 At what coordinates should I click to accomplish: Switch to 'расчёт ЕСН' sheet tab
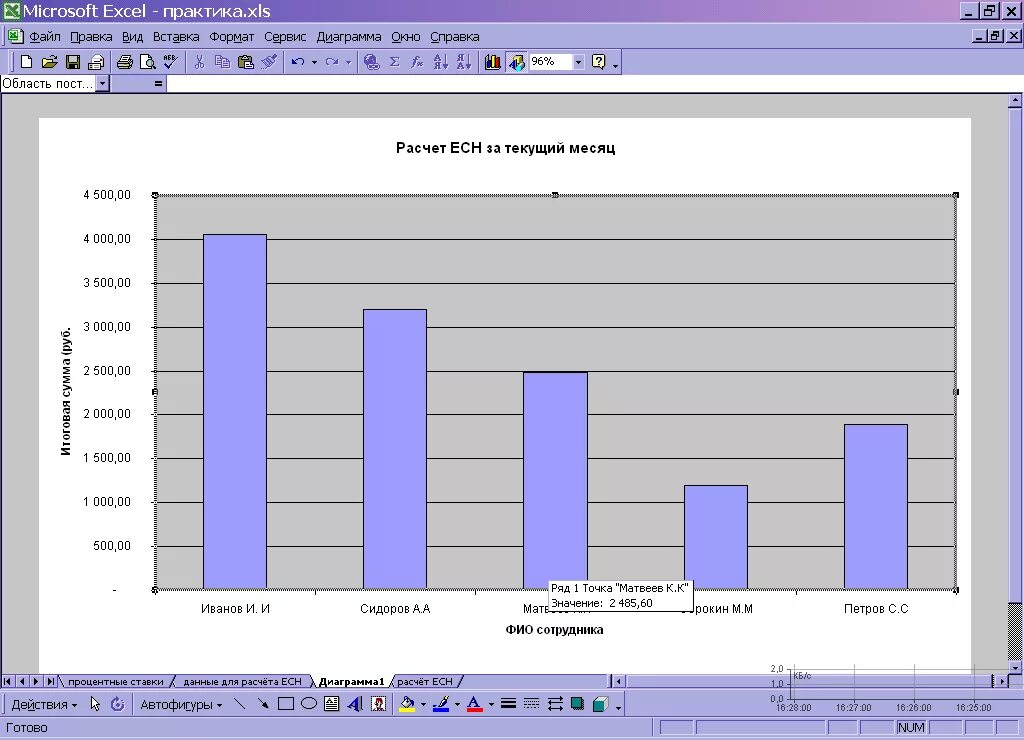(424, 681)
